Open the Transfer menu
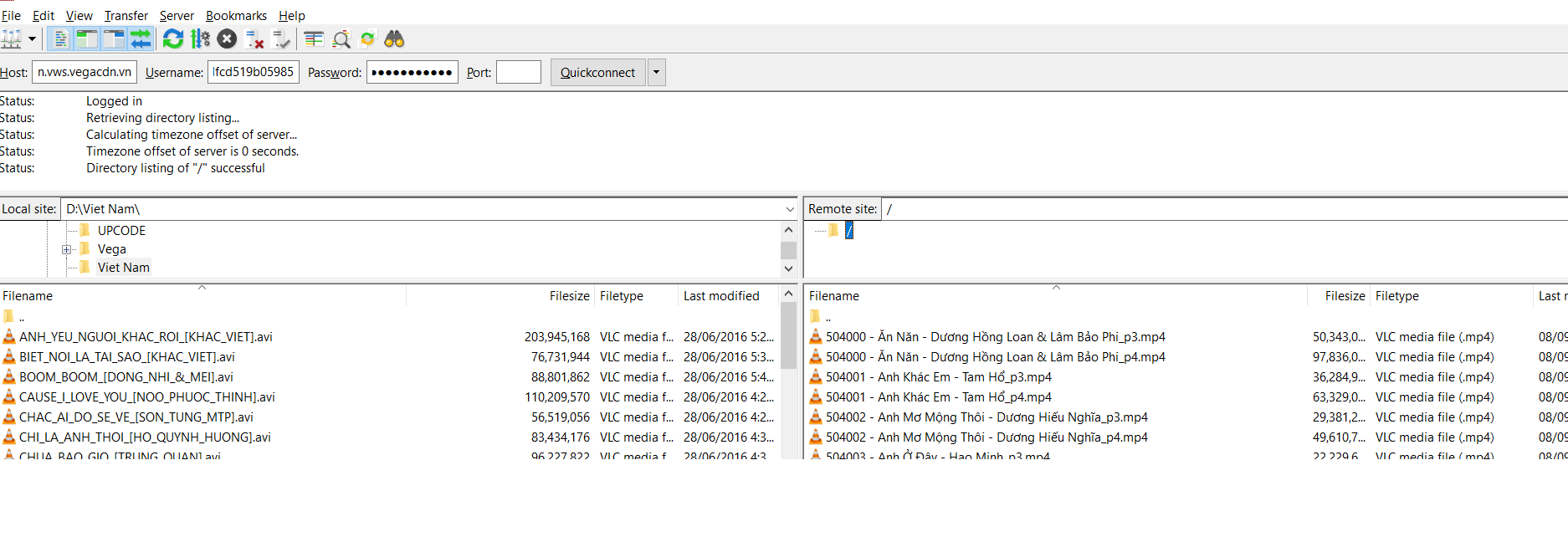Screen dimensions: 1568x542 point(126,16)
